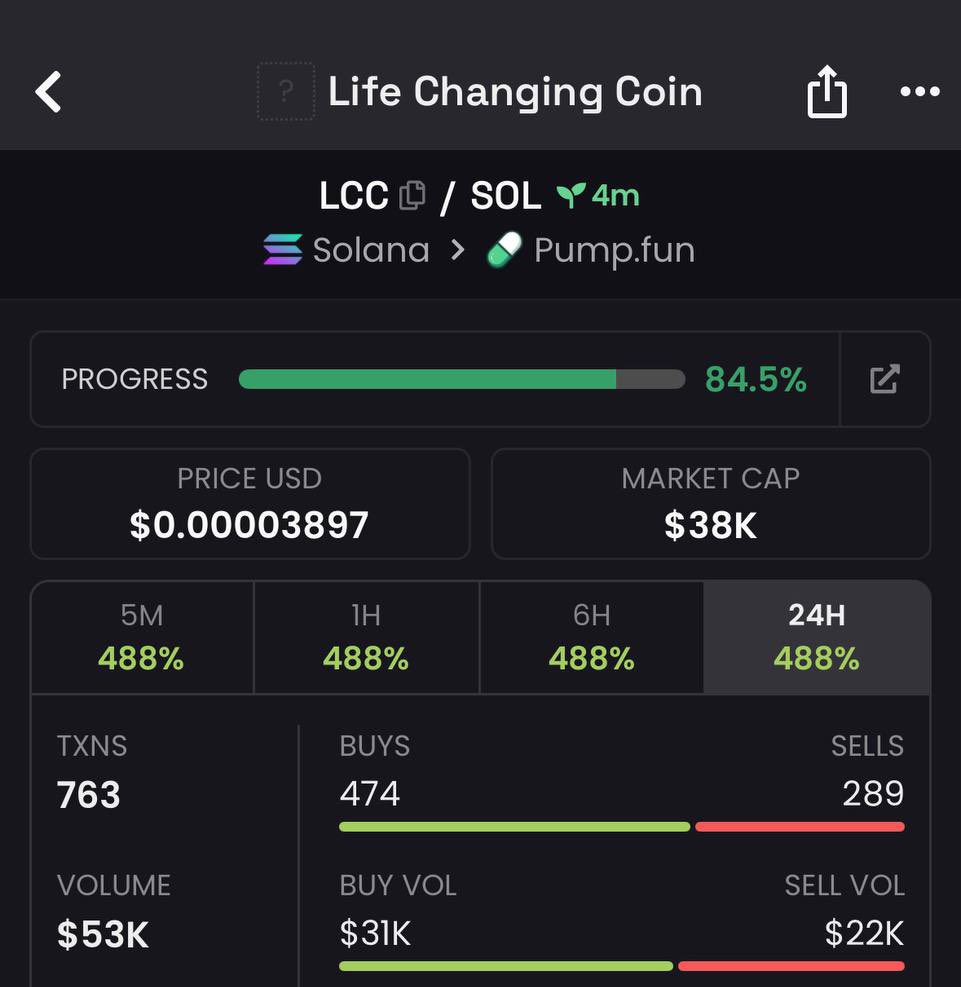
Task: Select the 5M timeframe tab
Action: (142, 637)
